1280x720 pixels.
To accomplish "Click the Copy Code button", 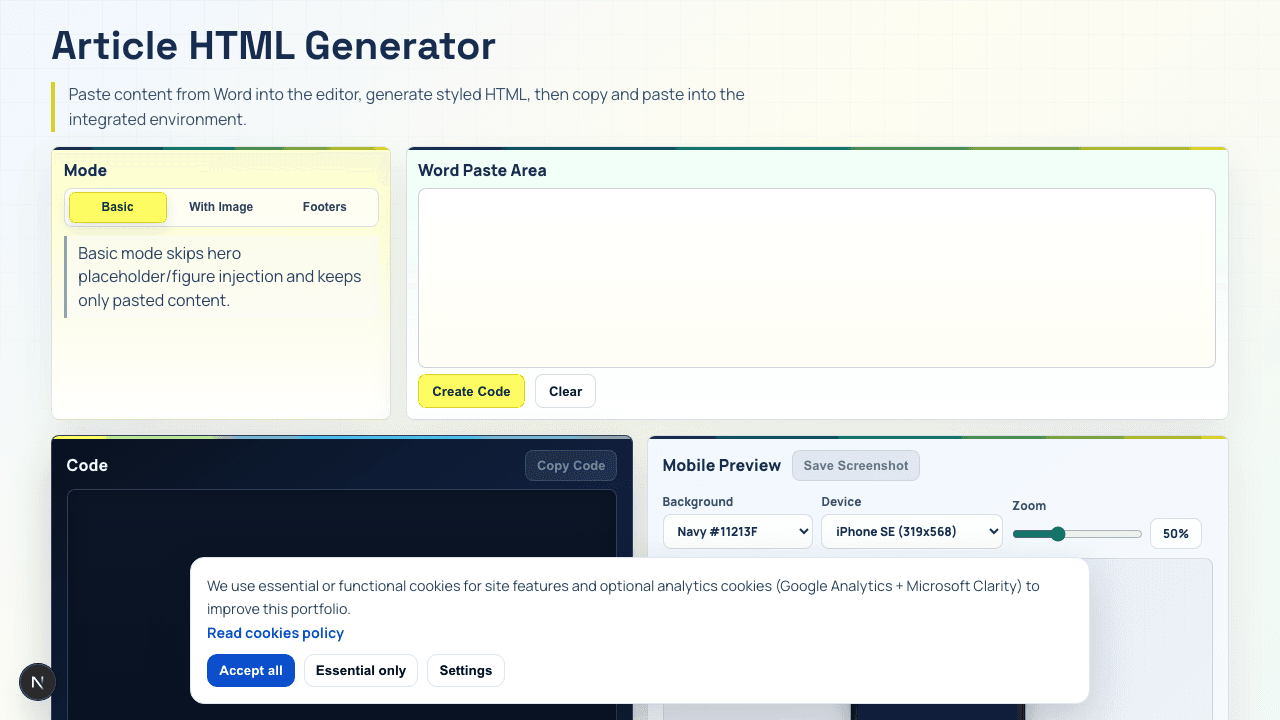I will click(x=571, y=465).
